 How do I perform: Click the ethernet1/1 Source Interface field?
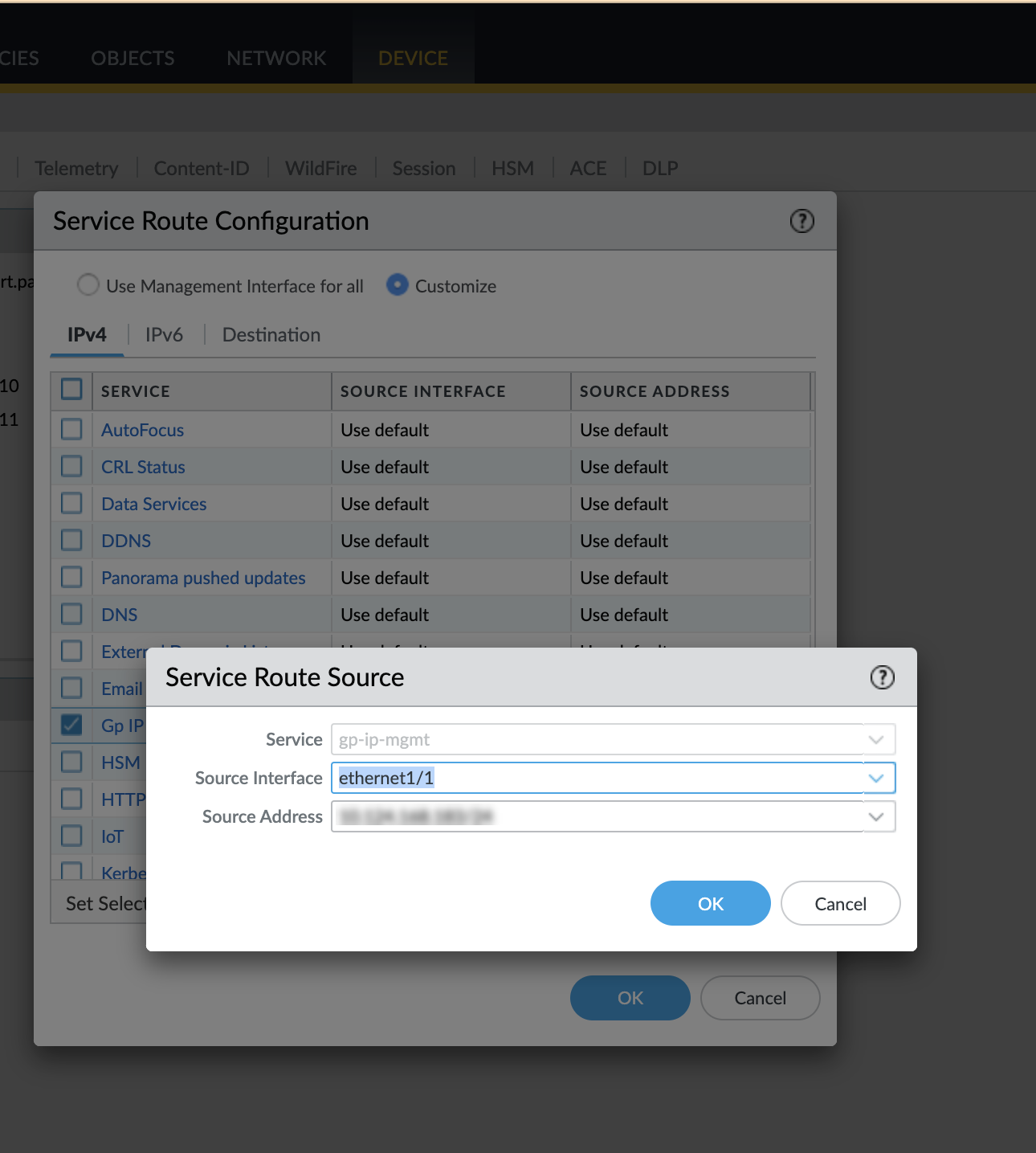coord(562,778)
